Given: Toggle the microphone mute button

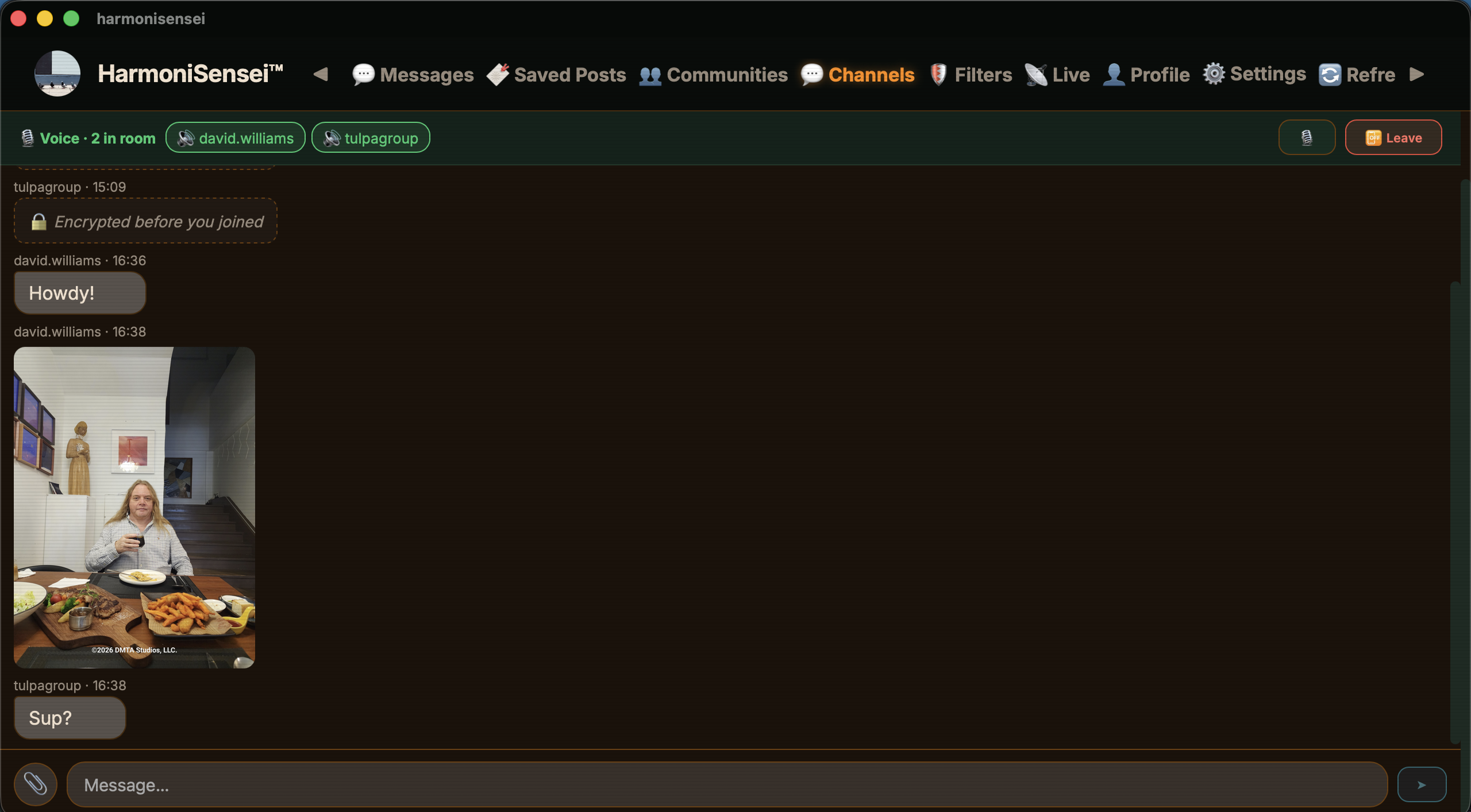Looking at the screenshot, I should click(1307, 138).
